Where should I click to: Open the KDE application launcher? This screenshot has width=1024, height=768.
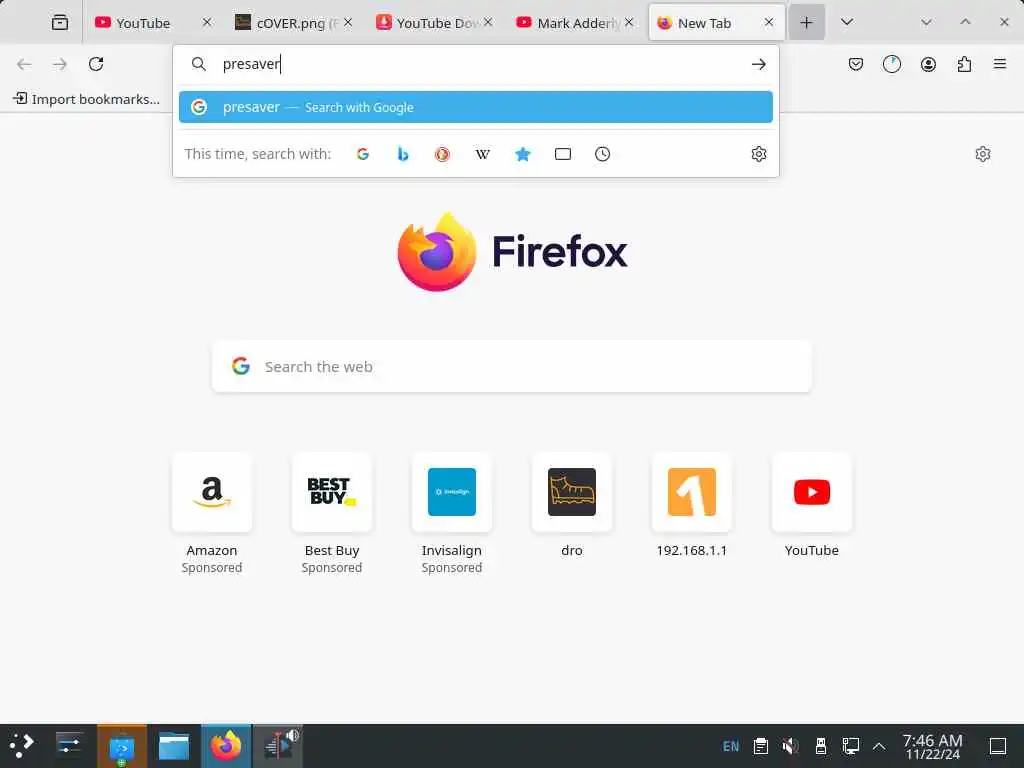[x=21, y=746]
